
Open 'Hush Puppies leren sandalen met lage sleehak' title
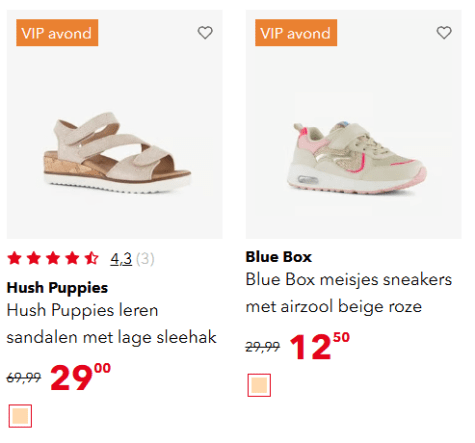[x=112, y=324]
